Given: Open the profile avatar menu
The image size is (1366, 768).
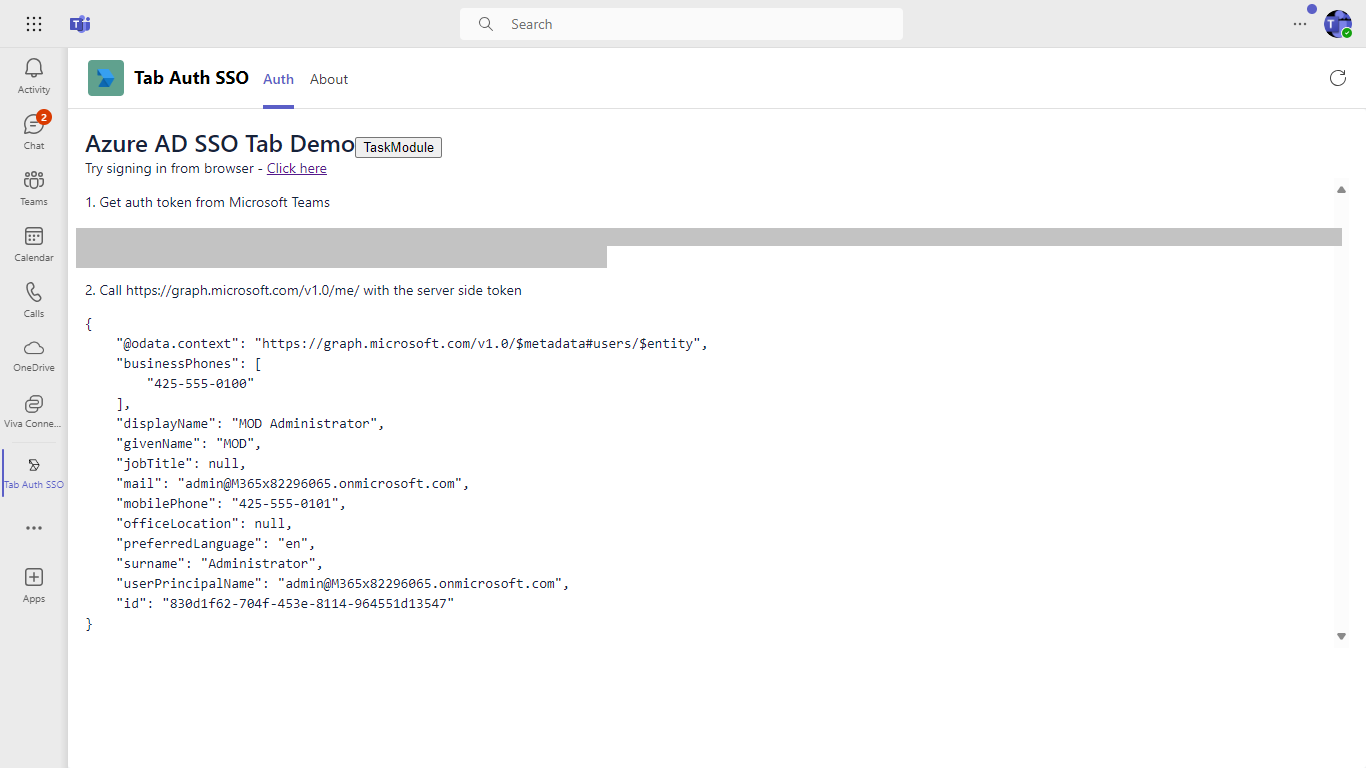Looking at the screenshot, I should [x=1338, y=24].
